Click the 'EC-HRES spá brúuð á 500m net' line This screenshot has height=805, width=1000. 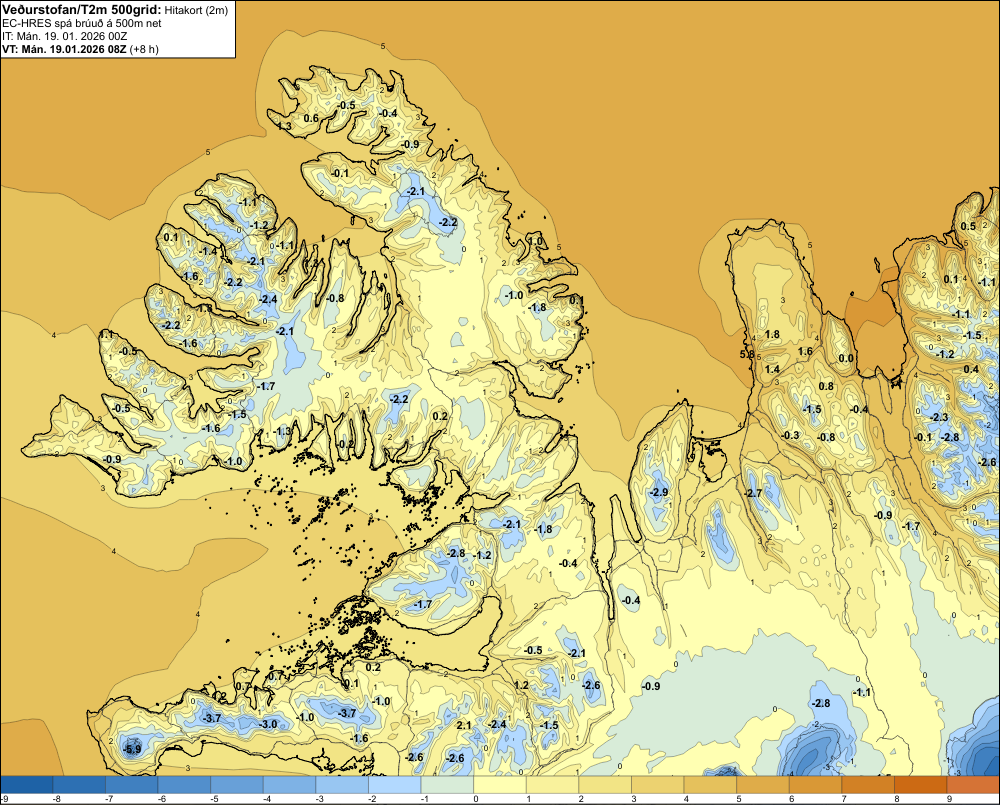82,23
